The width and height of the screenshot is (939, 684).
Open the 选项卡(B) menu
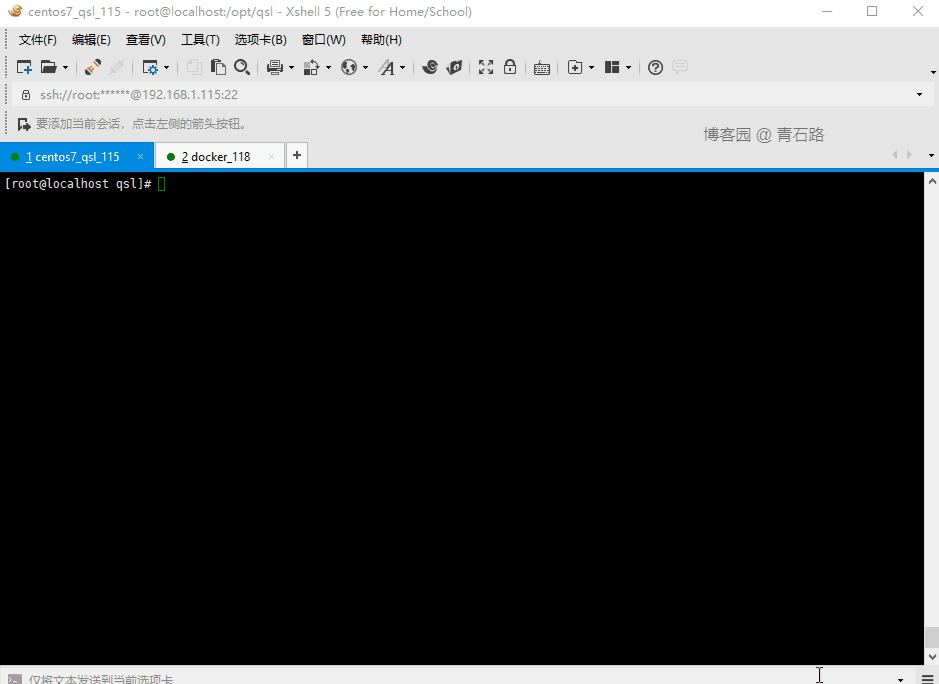(261, 40)
